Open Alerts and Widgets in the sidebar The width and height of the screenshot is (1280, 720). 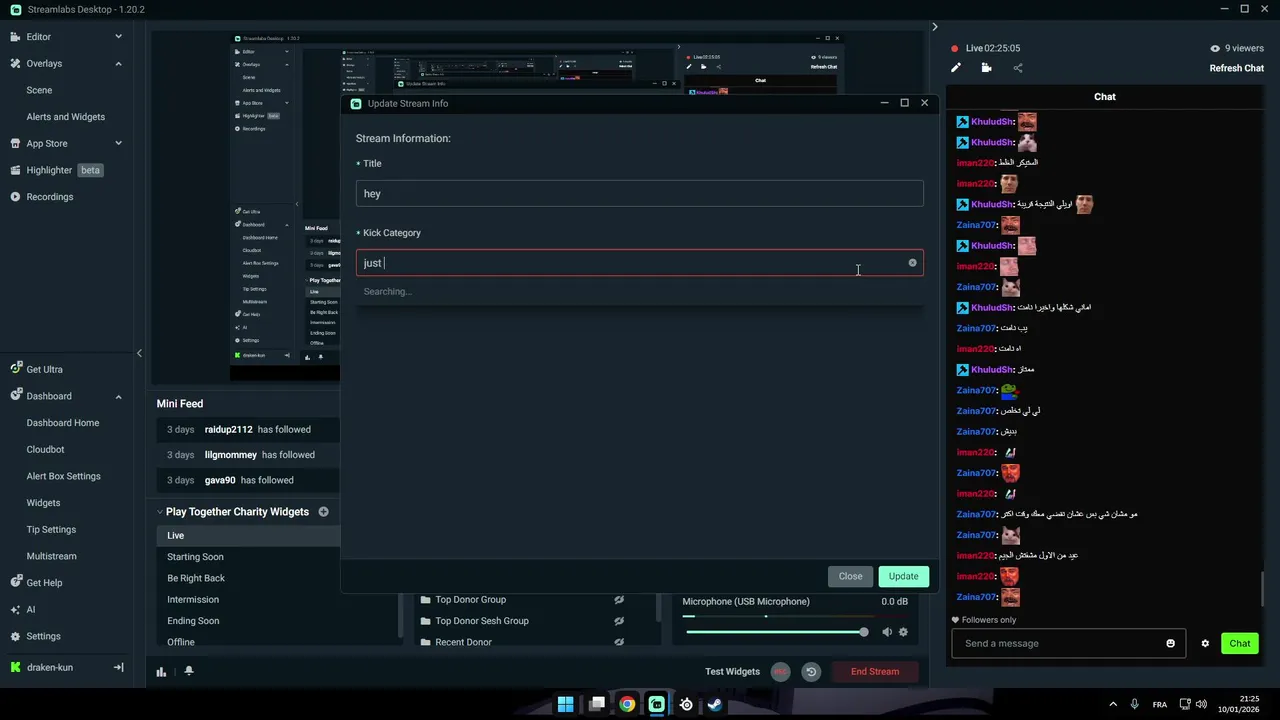tap(66, 117)
